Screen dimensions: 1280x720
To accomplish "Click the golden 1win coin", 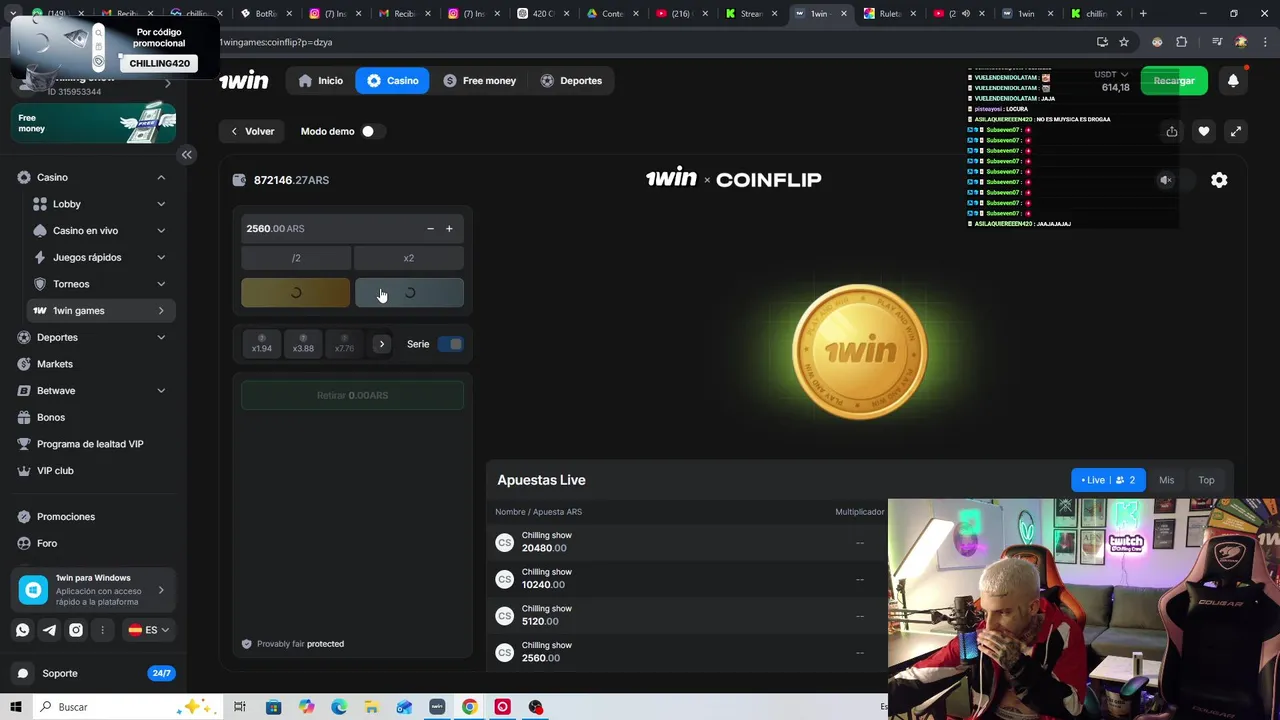I will pos(860,352).
